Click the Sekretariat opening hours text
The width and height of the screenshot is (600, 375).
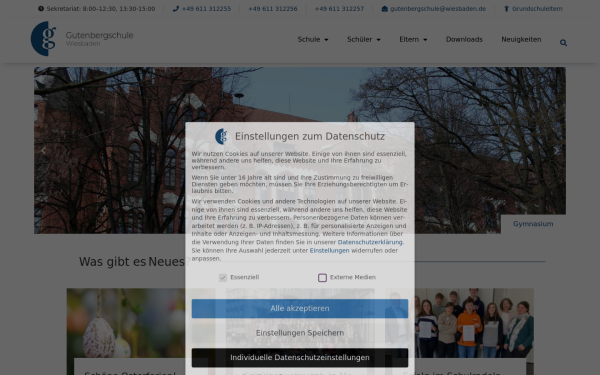click(101, 9)
